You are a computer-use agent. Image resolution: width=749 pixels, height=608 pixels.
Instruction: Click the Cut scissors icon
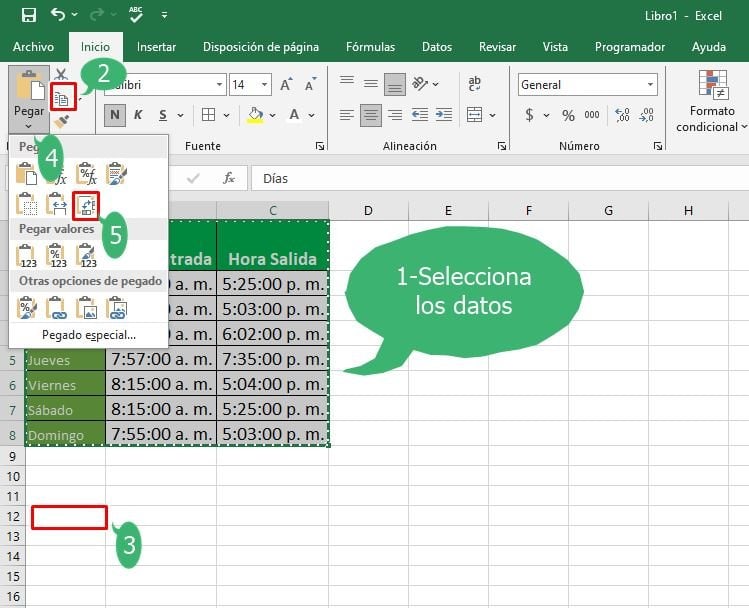(x=61, y=74)
